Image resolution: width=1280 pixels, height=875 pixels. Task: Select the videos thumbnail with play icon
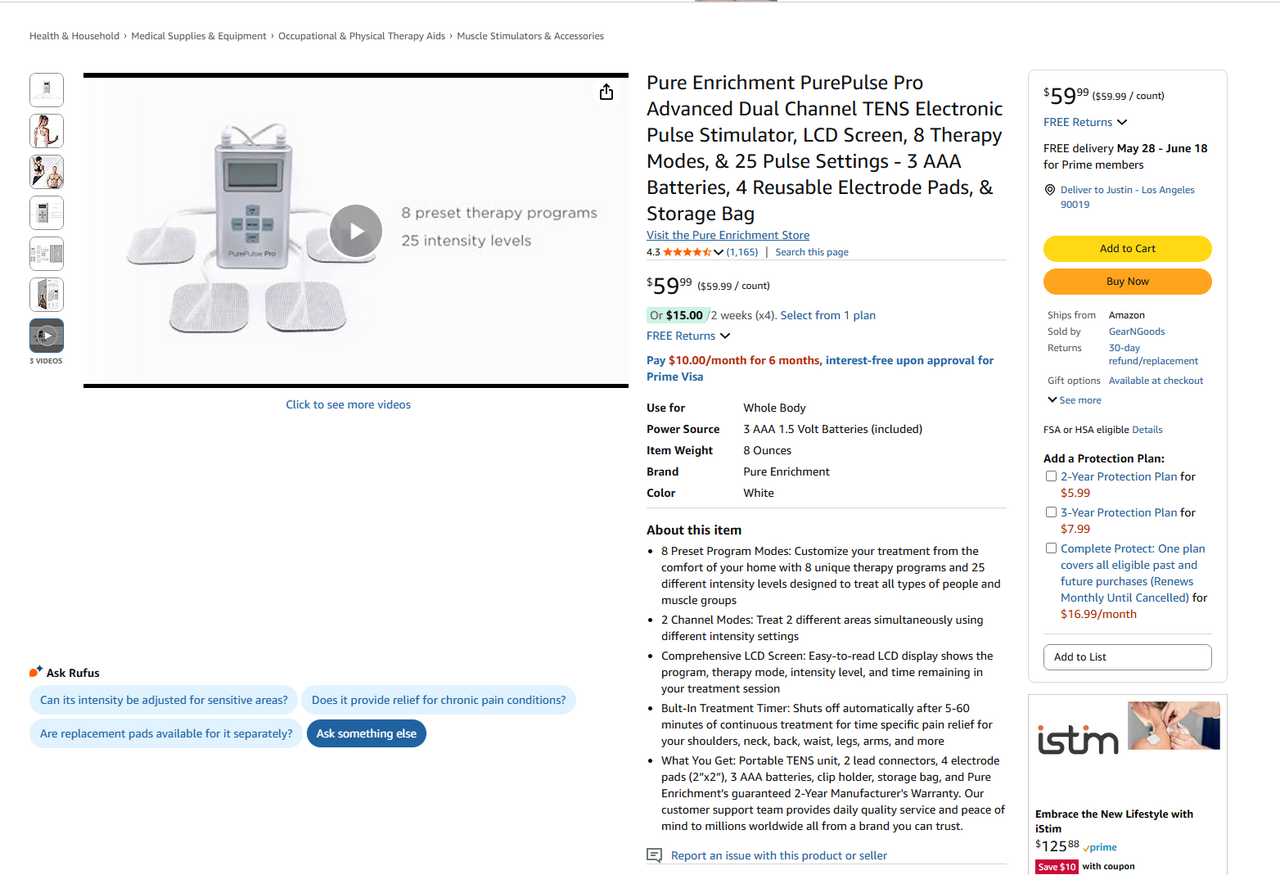click(47, 336)
